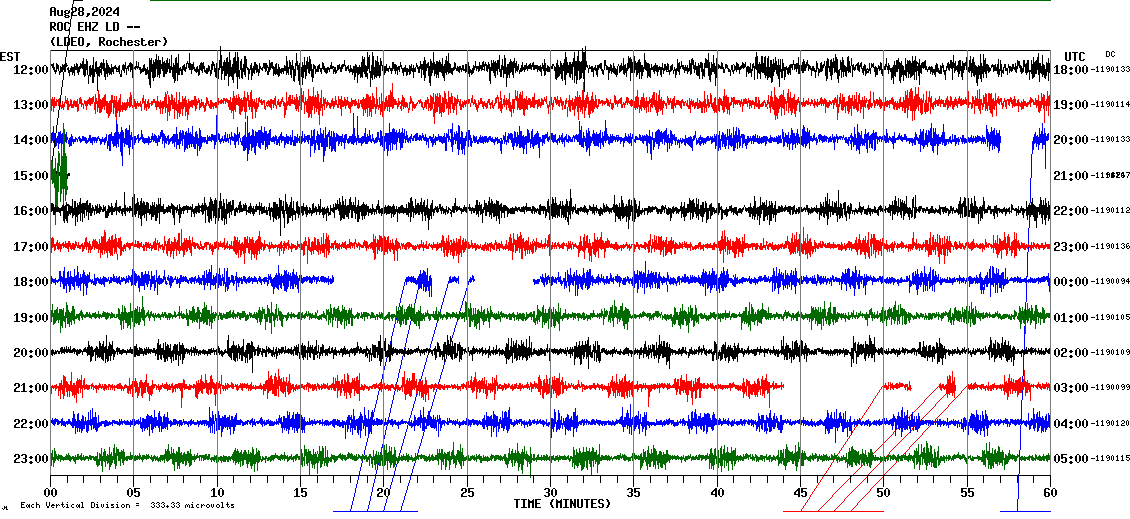Image resolution: width=1130 pixels, height=519 pixels.
Task: Click the 45 minute tick label
Action: pos(800,493)
